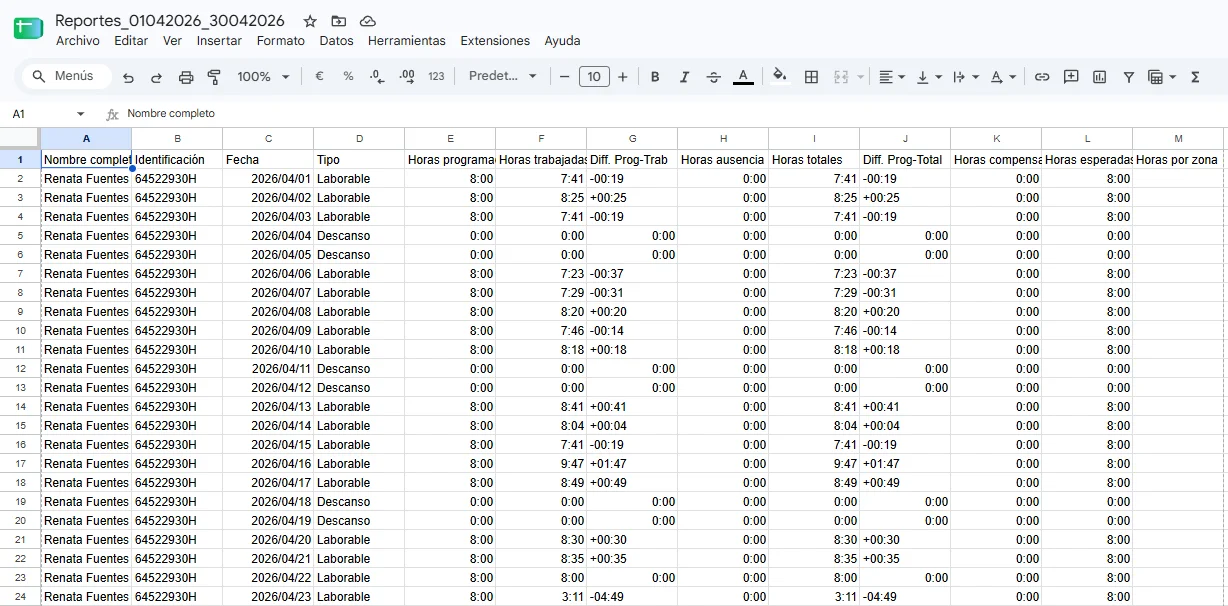Open the functions sigma icon
Viewport: 1228px width, 606px height.
click(1195, 77)
